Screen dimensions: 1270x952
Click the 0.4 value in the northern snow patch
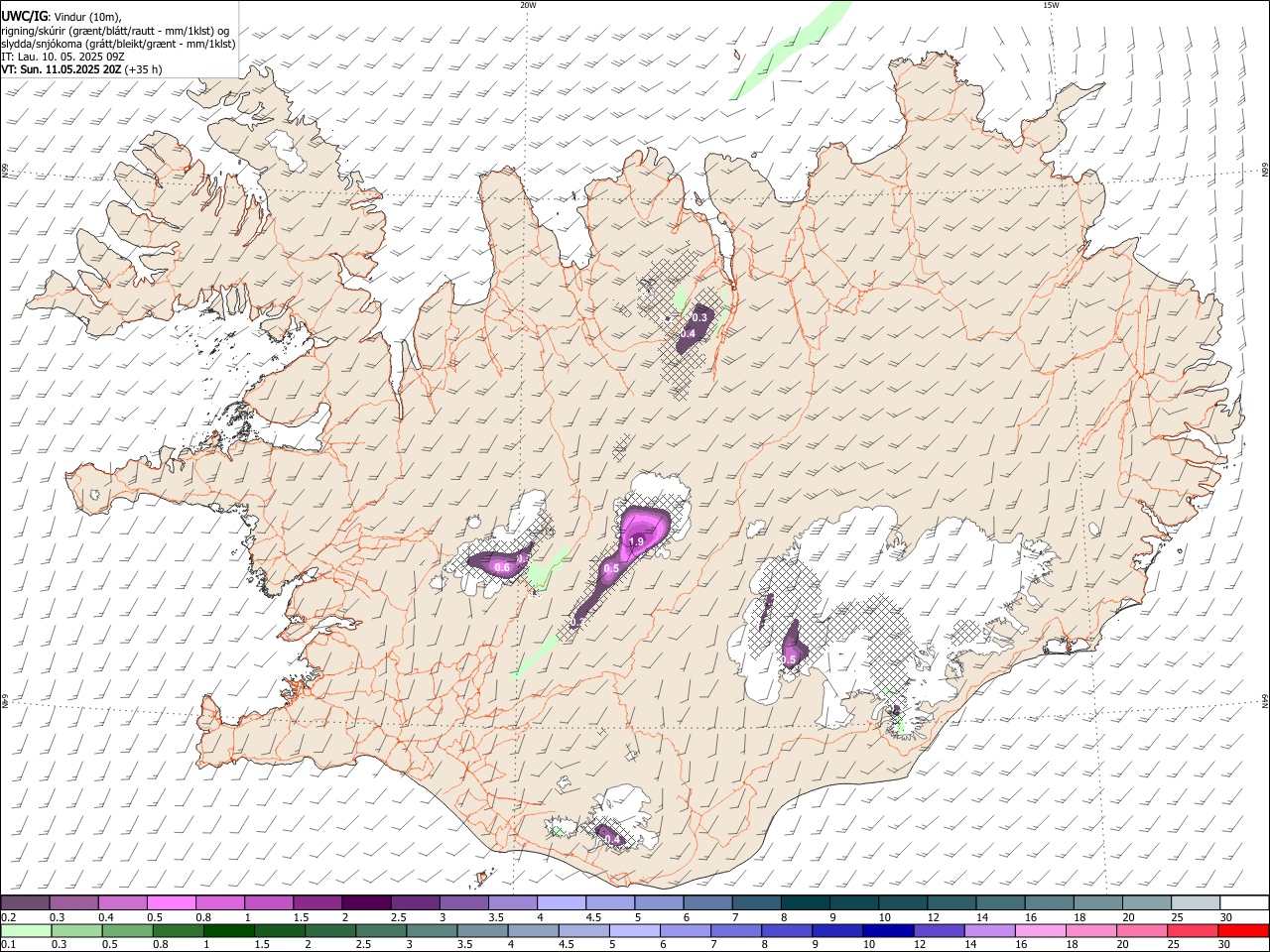688,334
